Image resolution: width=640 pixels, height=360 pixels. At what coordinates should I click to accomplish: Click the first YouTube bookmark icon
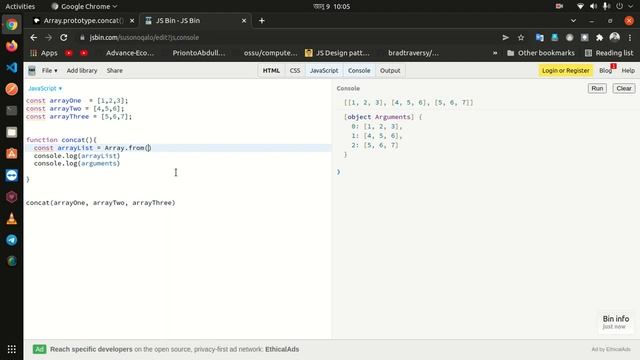(x=69, y=53)
